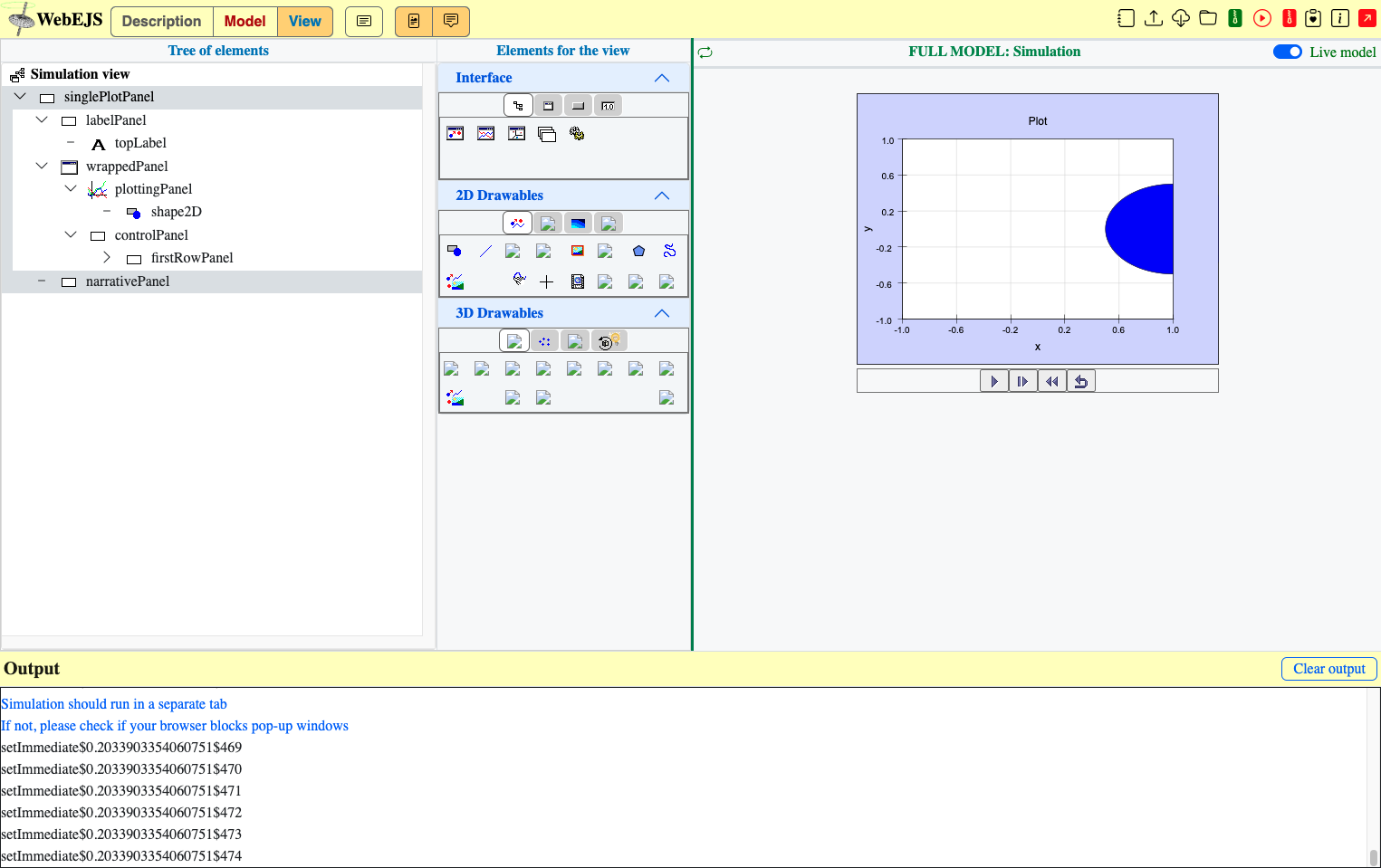Select the diagonal line segment drawable
Image resolution: width=1381 pixels, height=868 pixels.
point(485,251)
